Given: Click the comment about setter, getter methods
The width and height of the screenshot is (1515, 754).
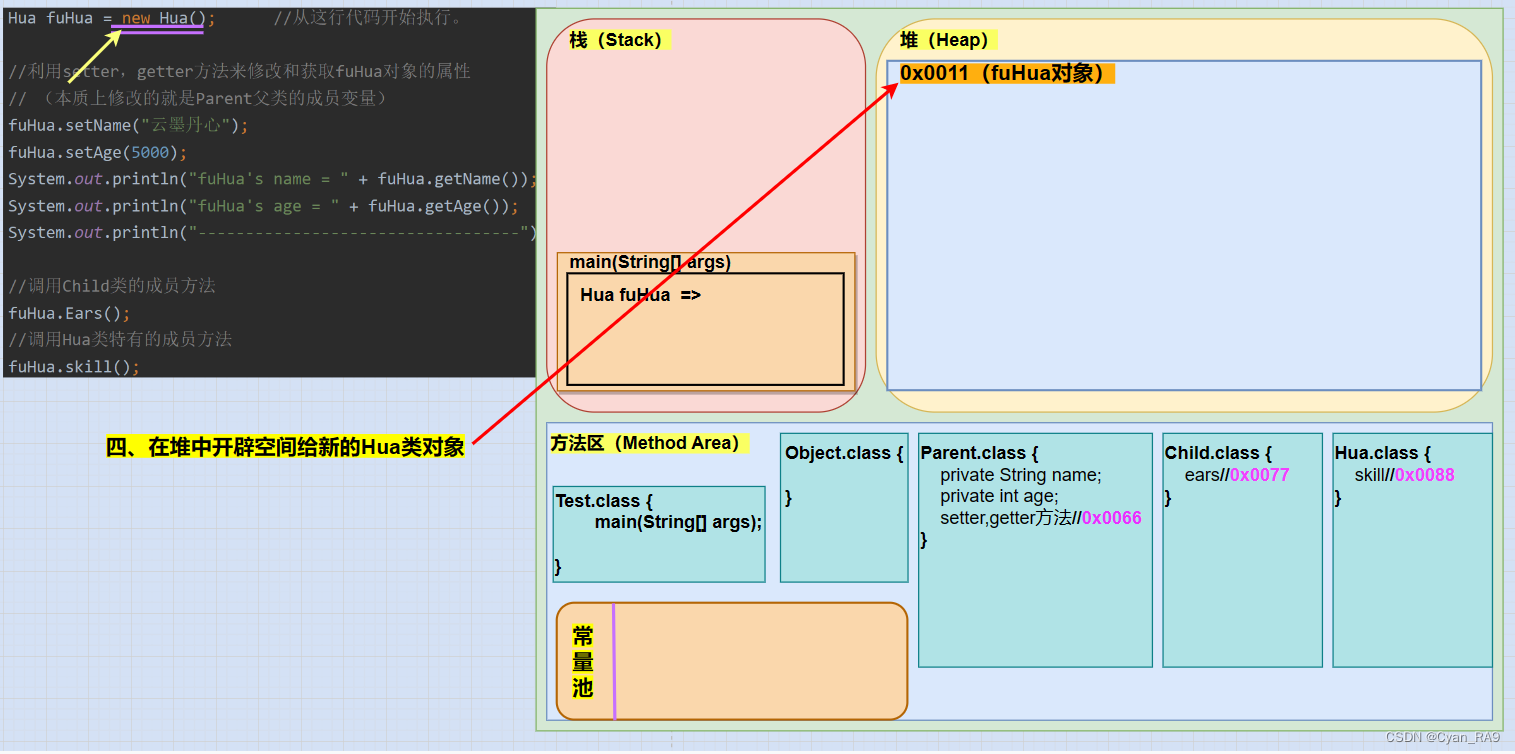Looking at the screenshot, I should pyautogui.click(x=239, y=72).
